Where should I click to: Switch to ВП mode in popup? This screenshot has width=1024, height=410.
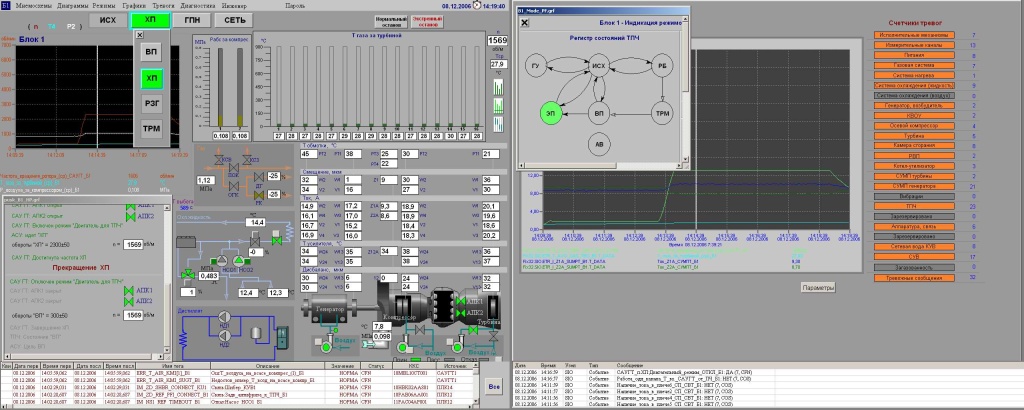click(x=151, y=50)
